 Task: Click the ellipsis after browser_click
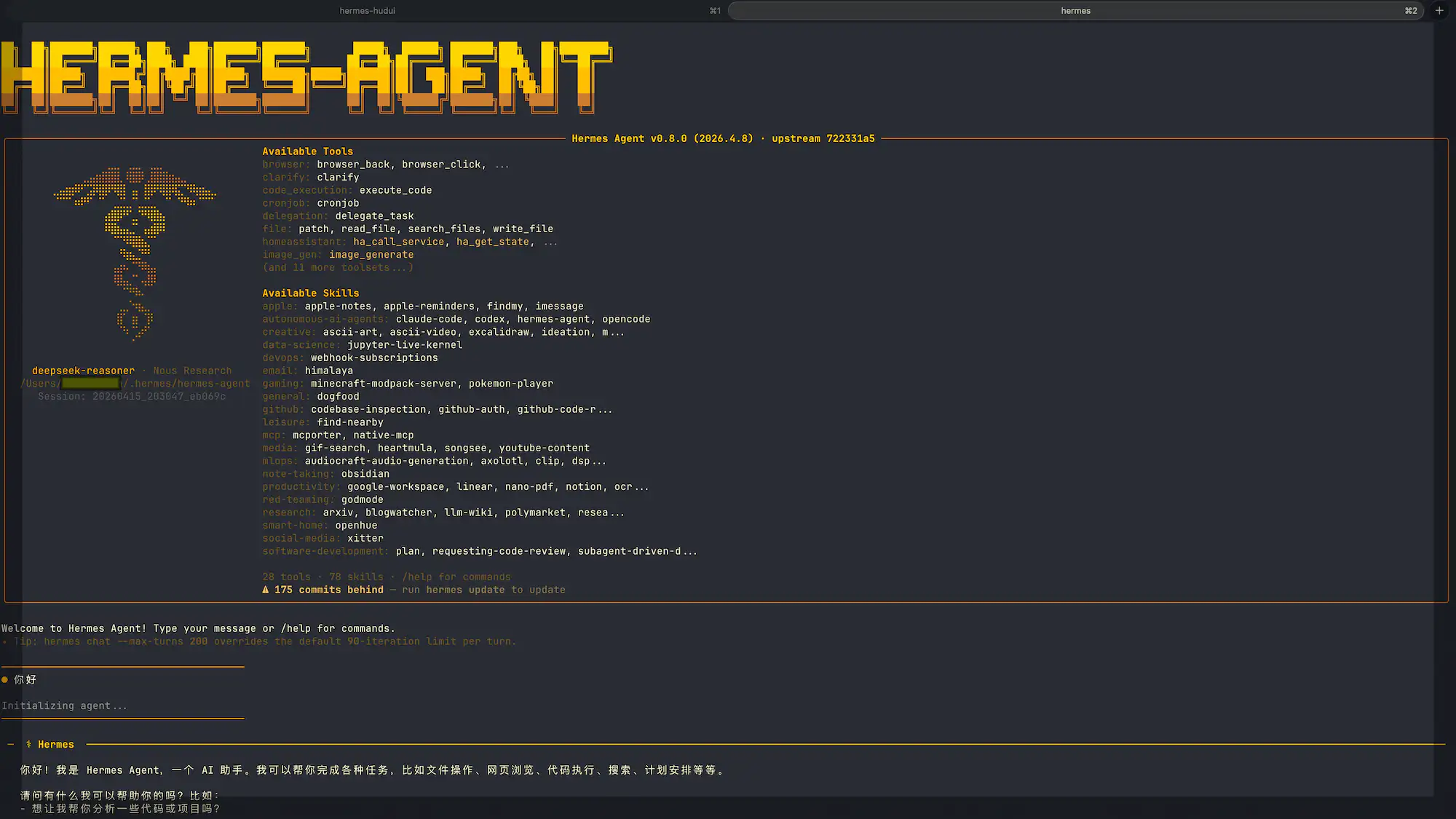pos(502,165)
